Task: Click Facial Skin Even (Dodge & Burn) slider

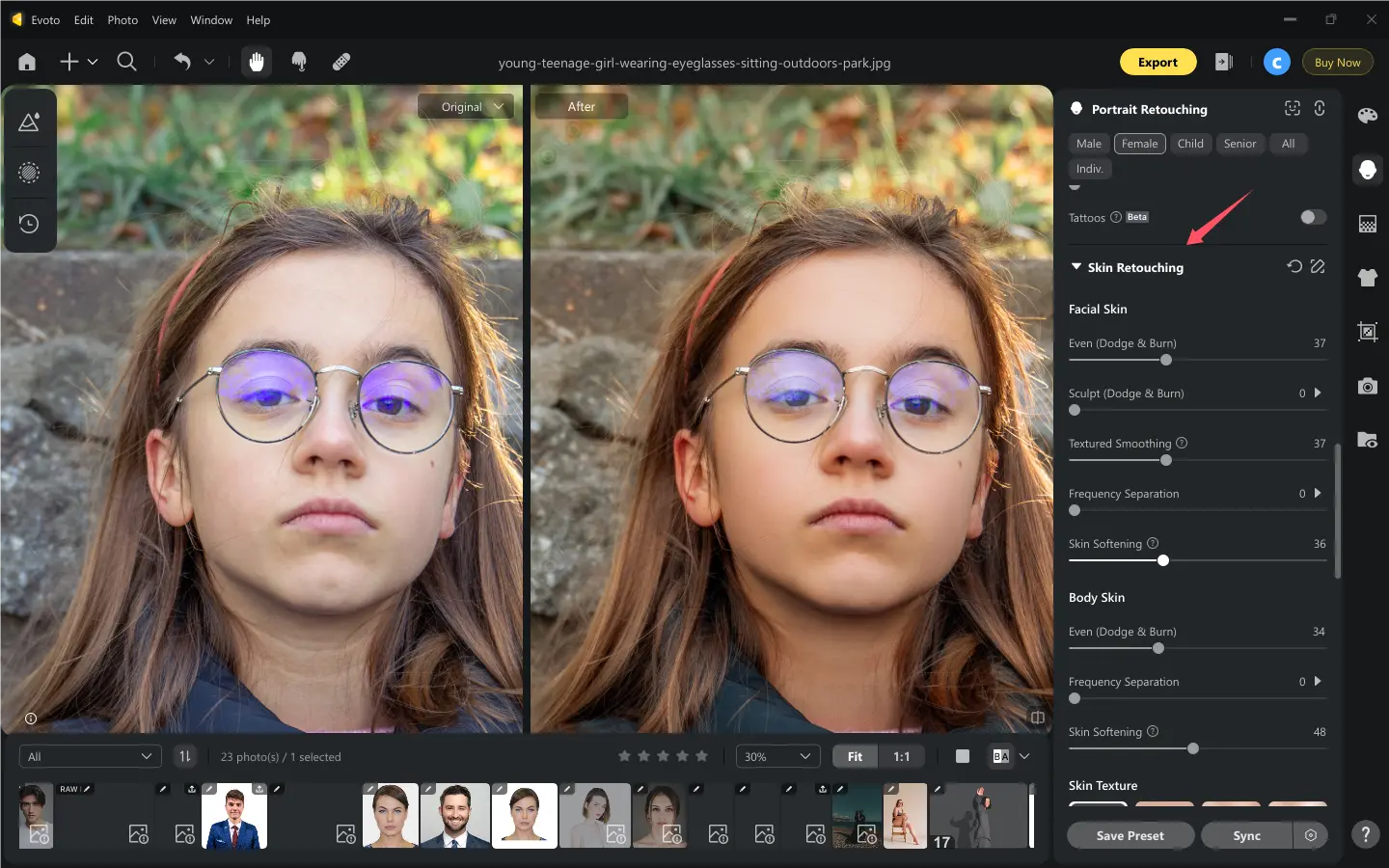Action: [1197, 360]
